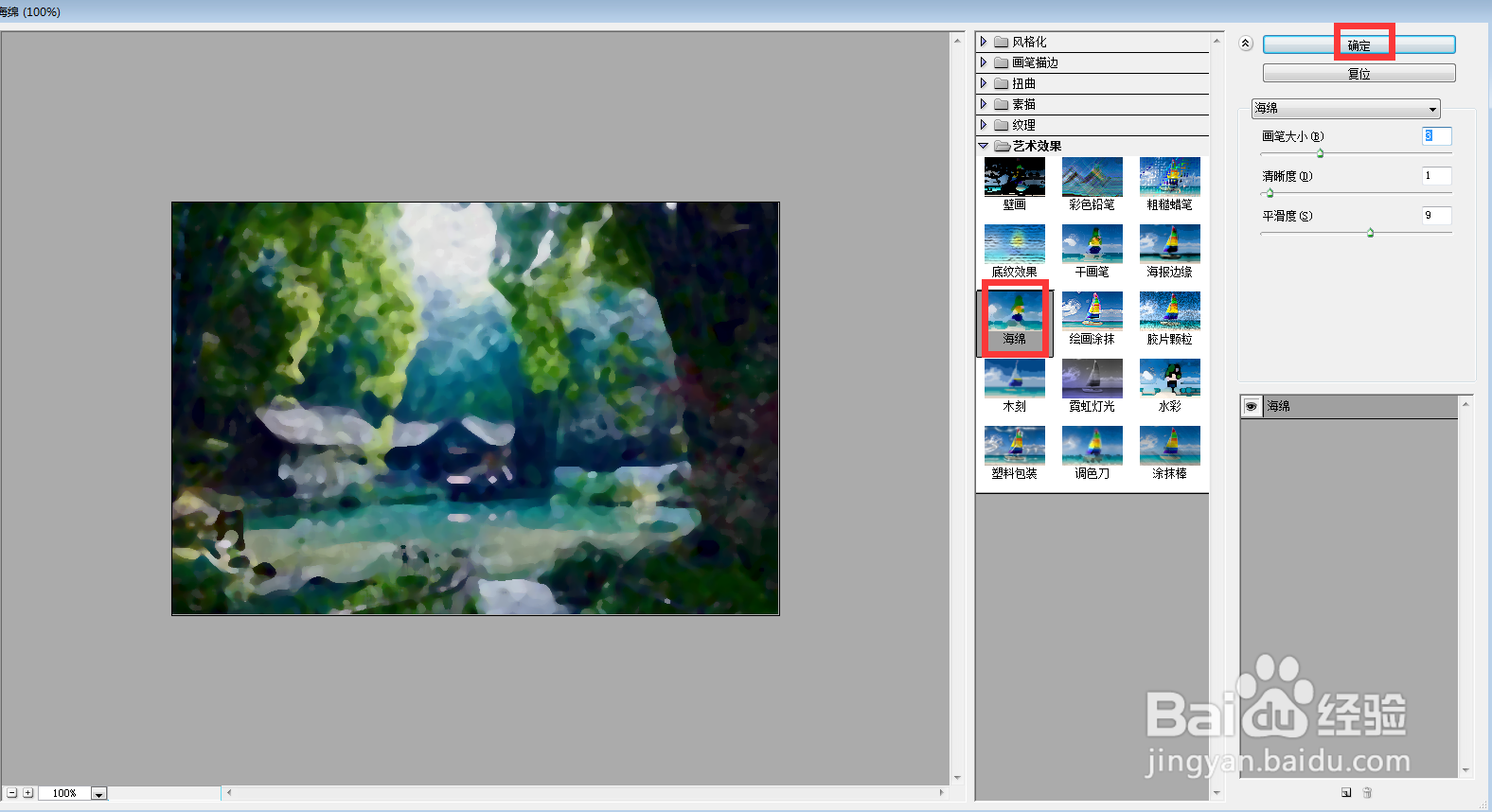Click the 复位 reset button
Screen dimensions: 1492x812
[x=1359, y=73]
